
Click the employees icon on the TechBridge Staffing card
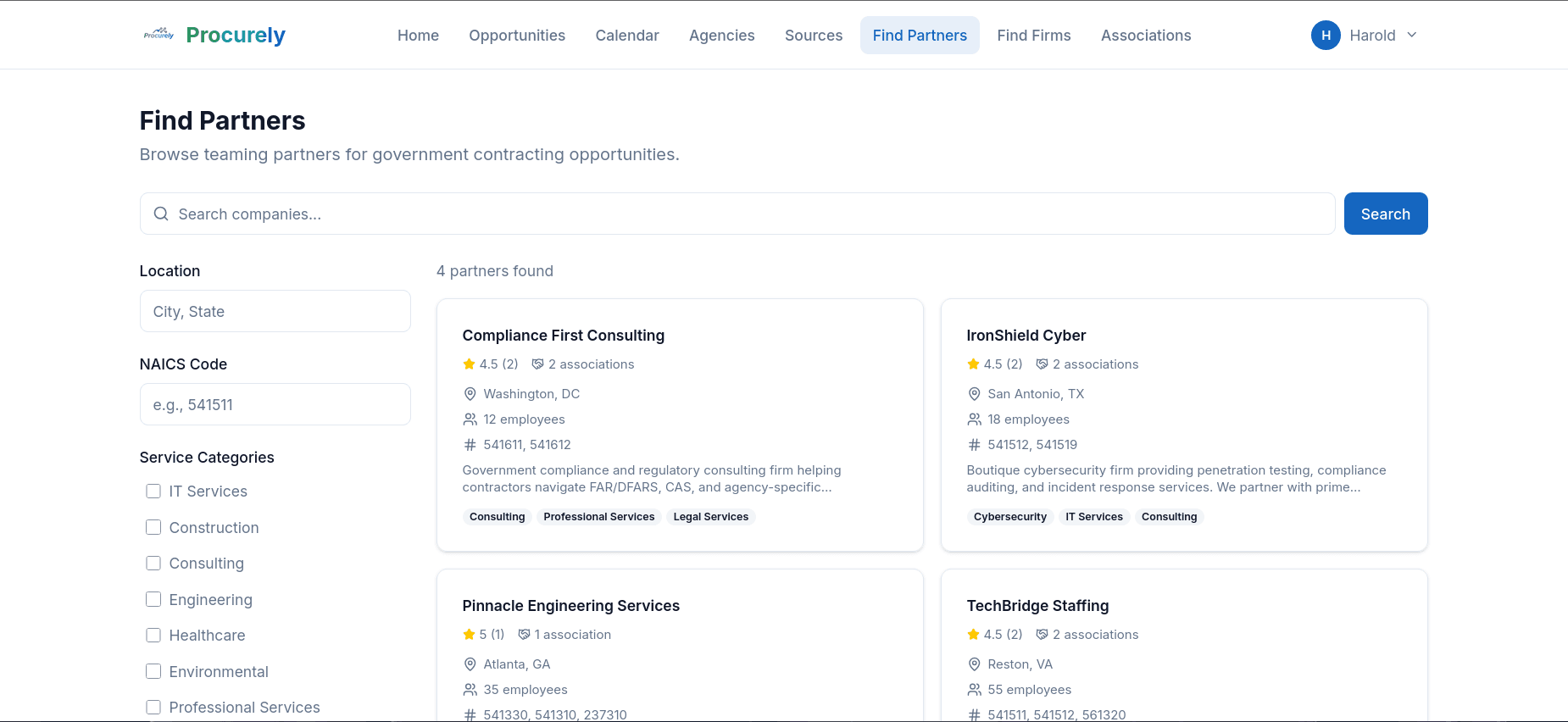coord(973,689)
